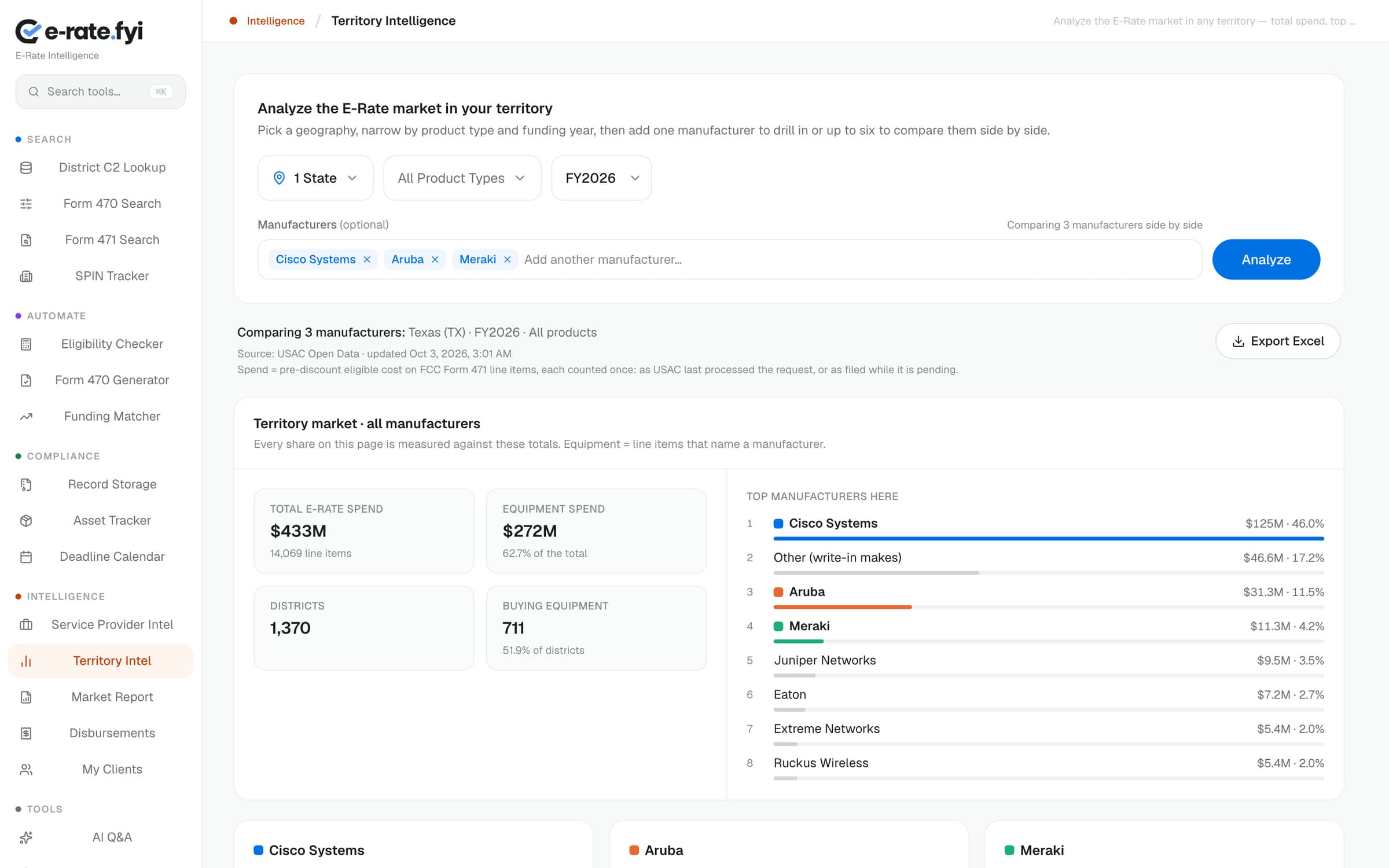The width and height of the screenshot is (1389, 868).
Task: Click the location pin icon in State selector
Action: coord(279,178)
